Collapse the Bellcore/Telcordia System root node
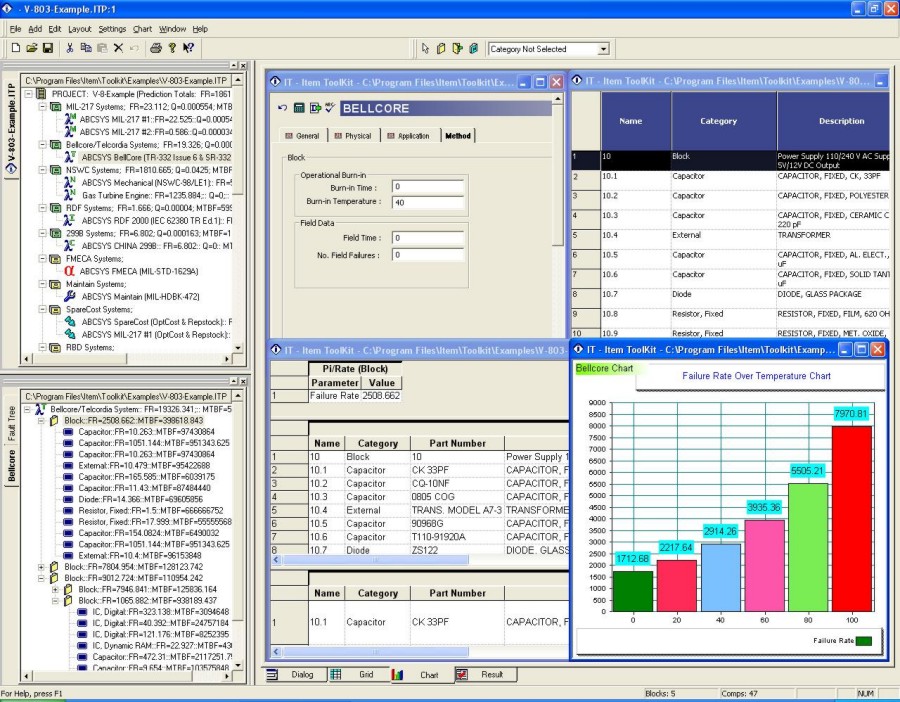The width and height of the screenshot is (900, 702). [x=27, y=409]
